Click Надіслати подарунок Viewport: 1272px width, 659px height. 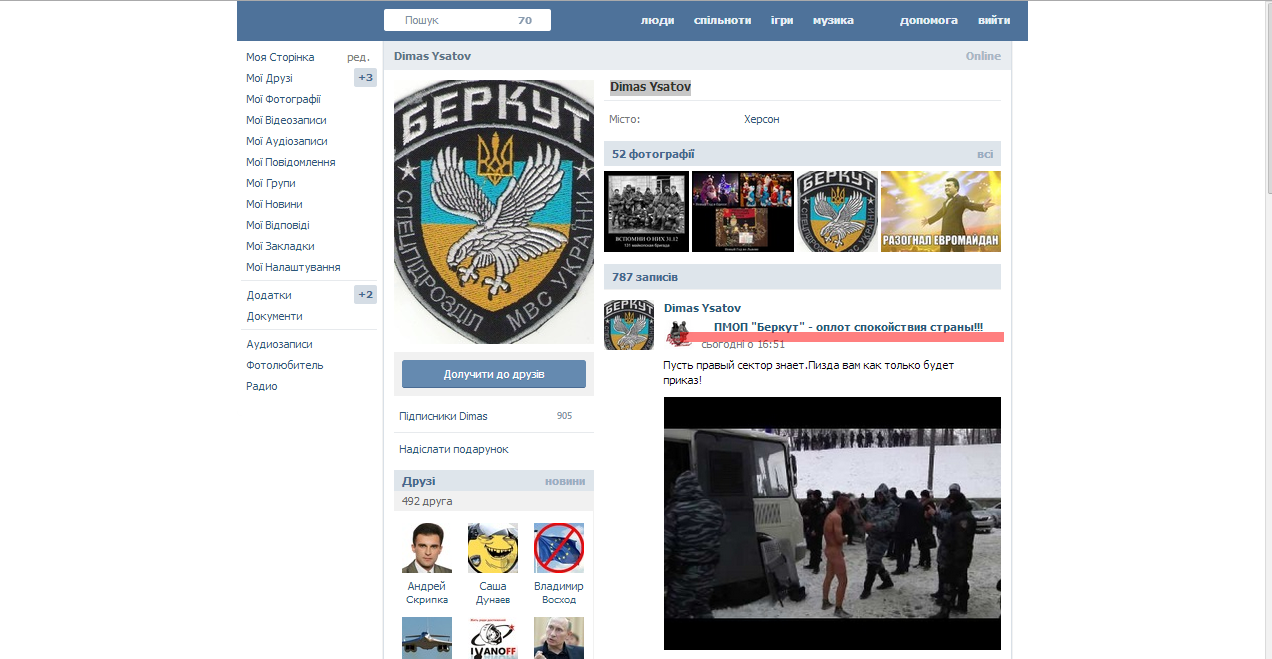[454, 449]
